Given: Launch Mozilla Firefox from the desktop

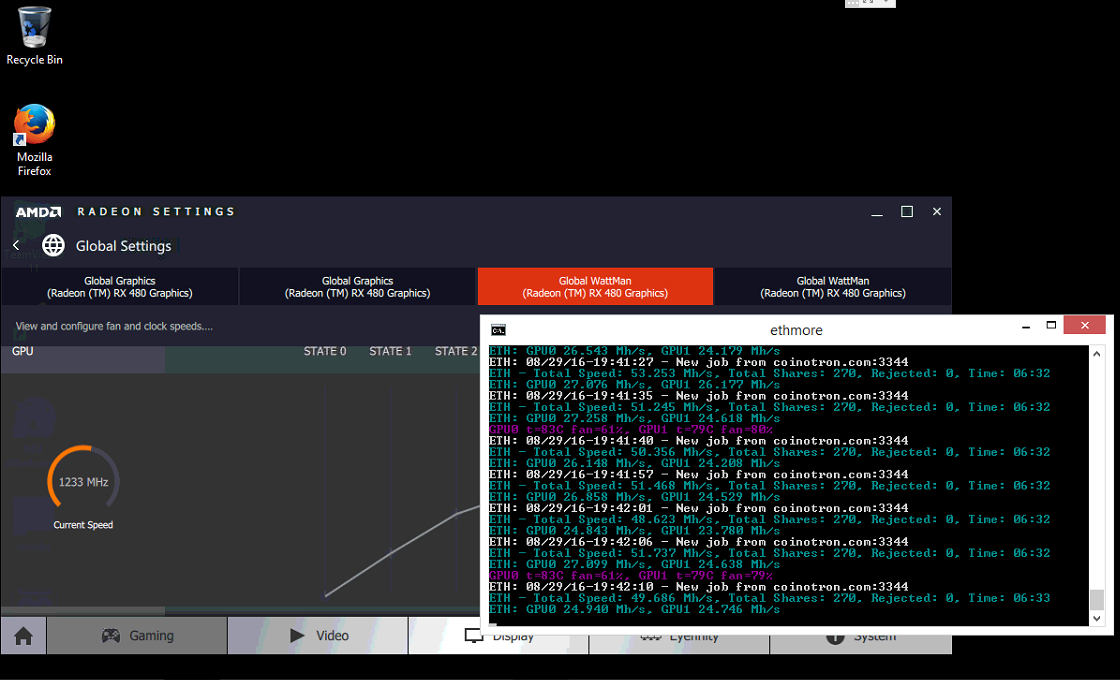Looking at the screenshot, I should 34,141.
